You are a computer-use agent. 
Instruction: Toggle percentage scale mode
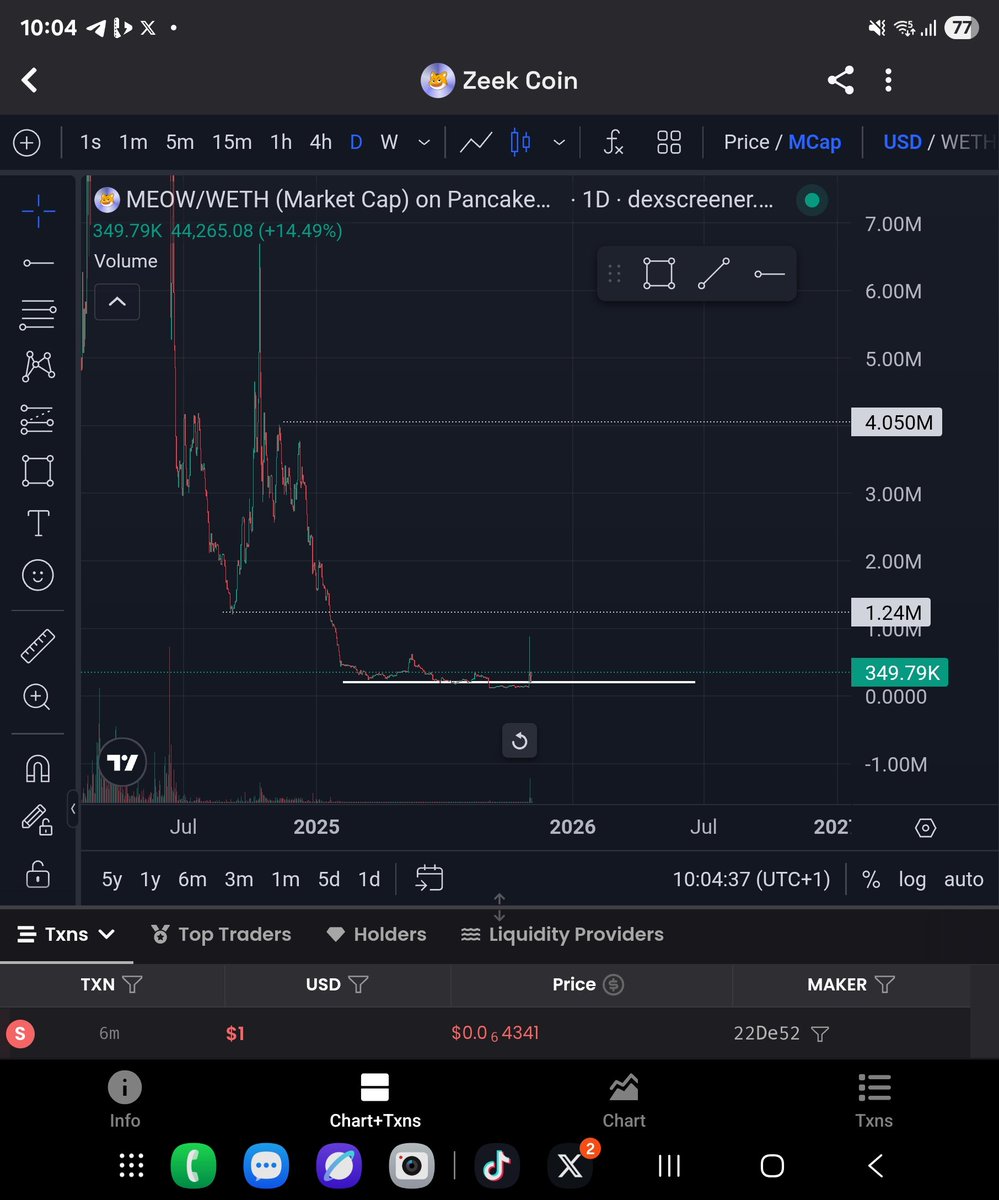coord(870,879)
